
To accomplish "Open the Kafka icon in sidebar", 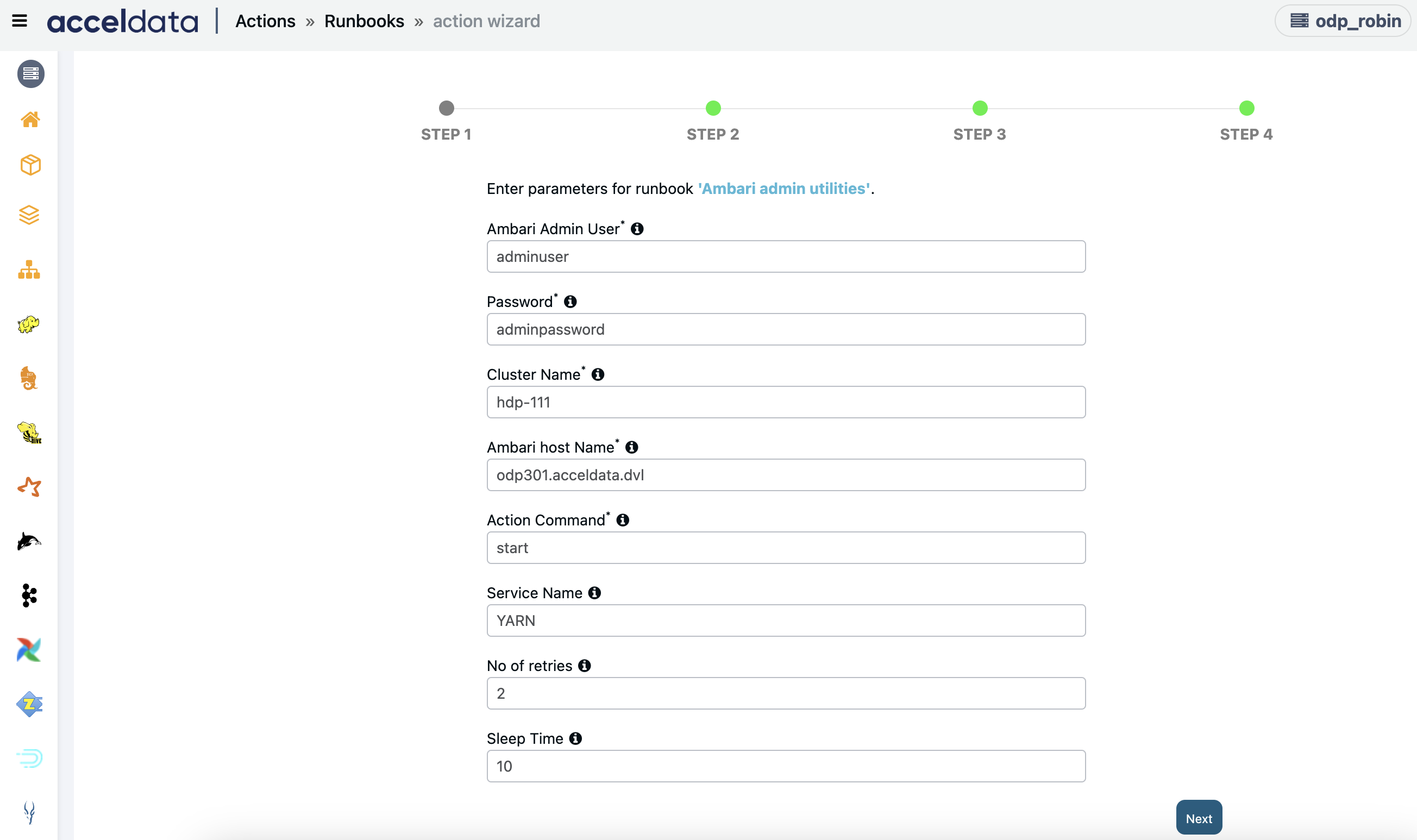I will tap(29, 595).
